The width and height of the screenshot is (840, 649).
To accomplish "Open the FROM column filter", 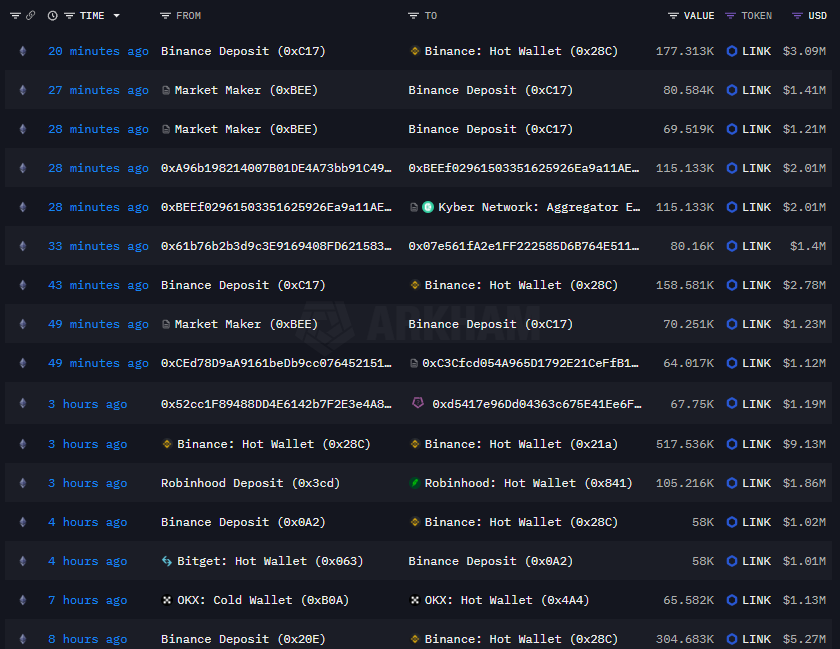I will pos(165,16).
